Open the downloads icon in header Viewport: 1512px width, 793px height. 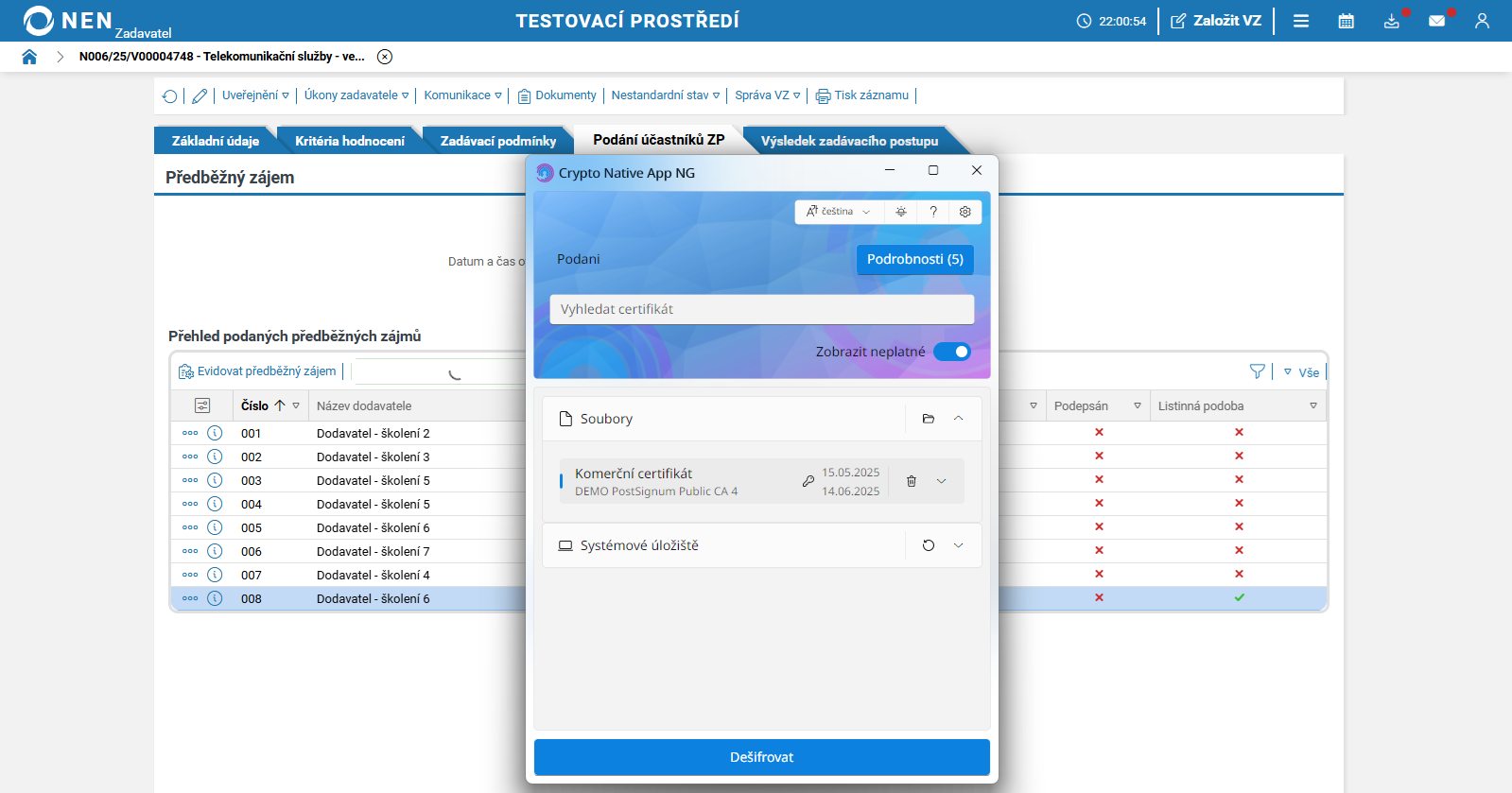coord(1392,21)
